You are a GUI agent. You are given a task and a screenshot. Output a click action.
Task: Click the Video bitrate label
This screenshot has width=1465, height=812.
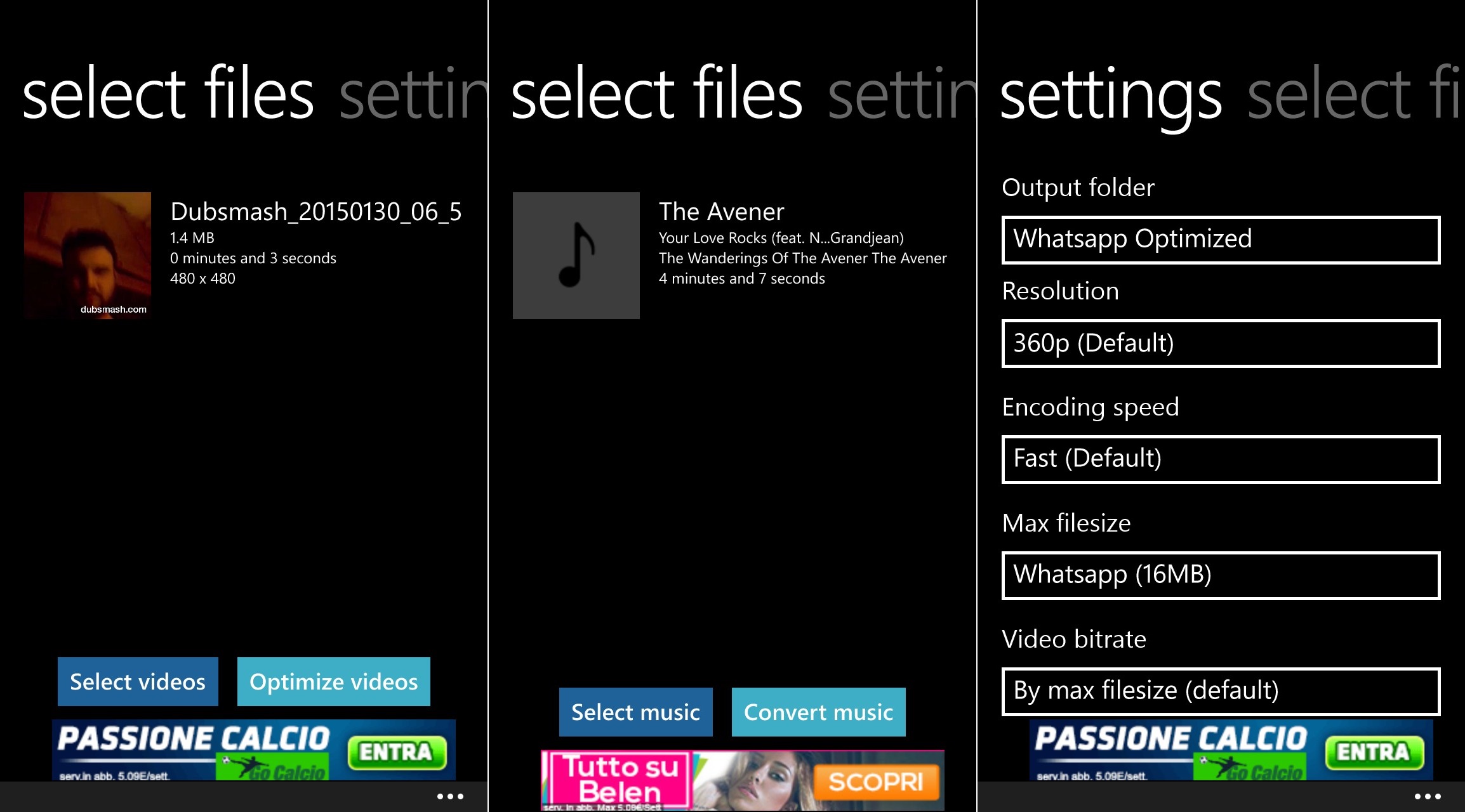pyautogui.click(x=1074, y=639)
